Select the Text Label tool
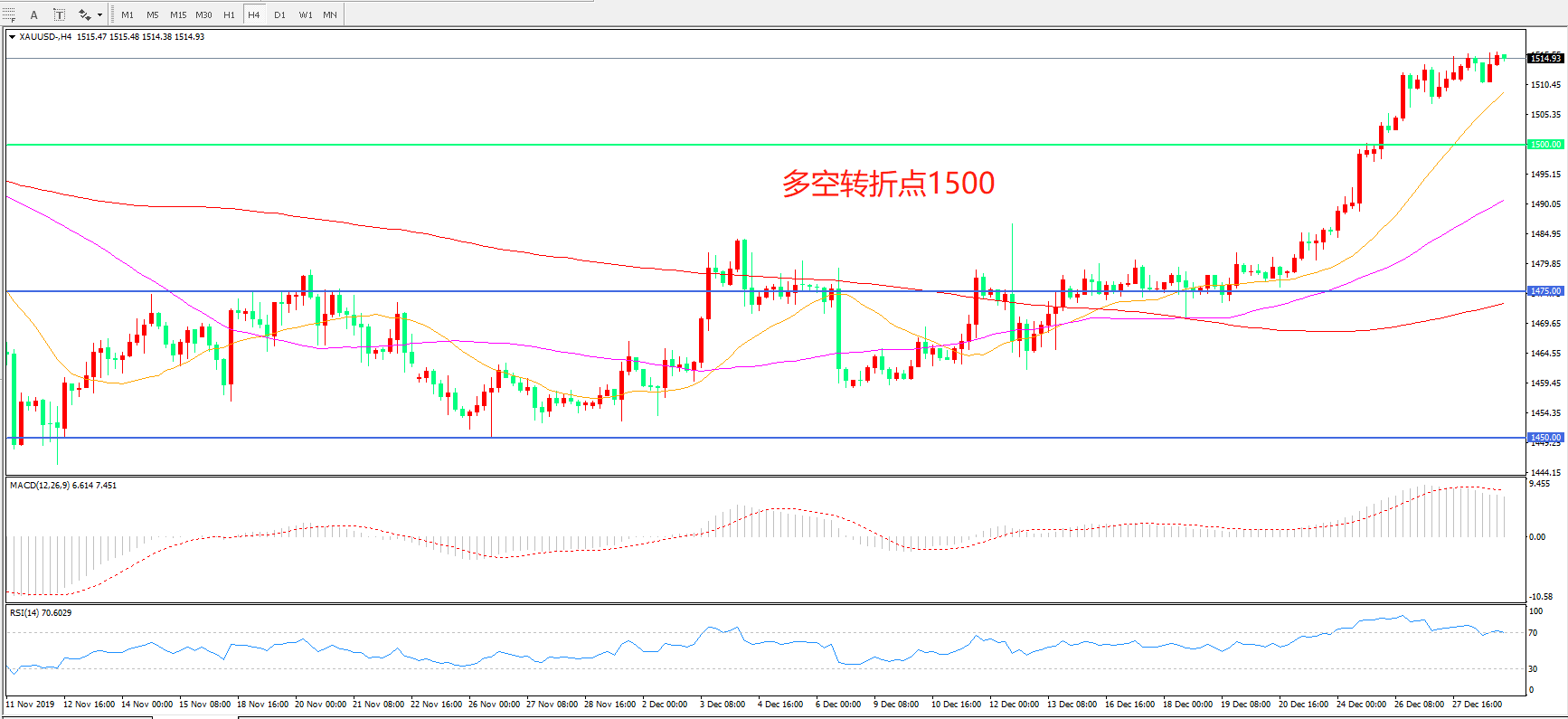This screenshot has width=1568, height=719. click(59, 14)
